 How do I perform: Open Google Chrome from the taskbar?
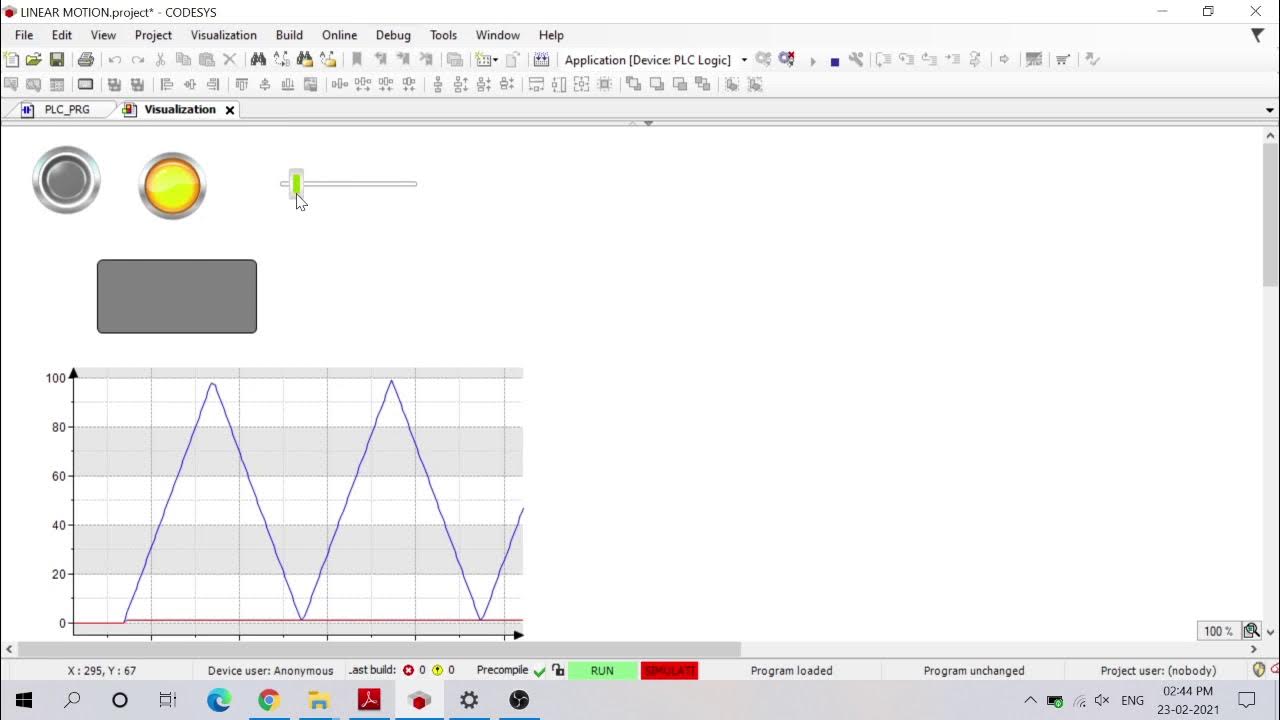tap(269, 700)
